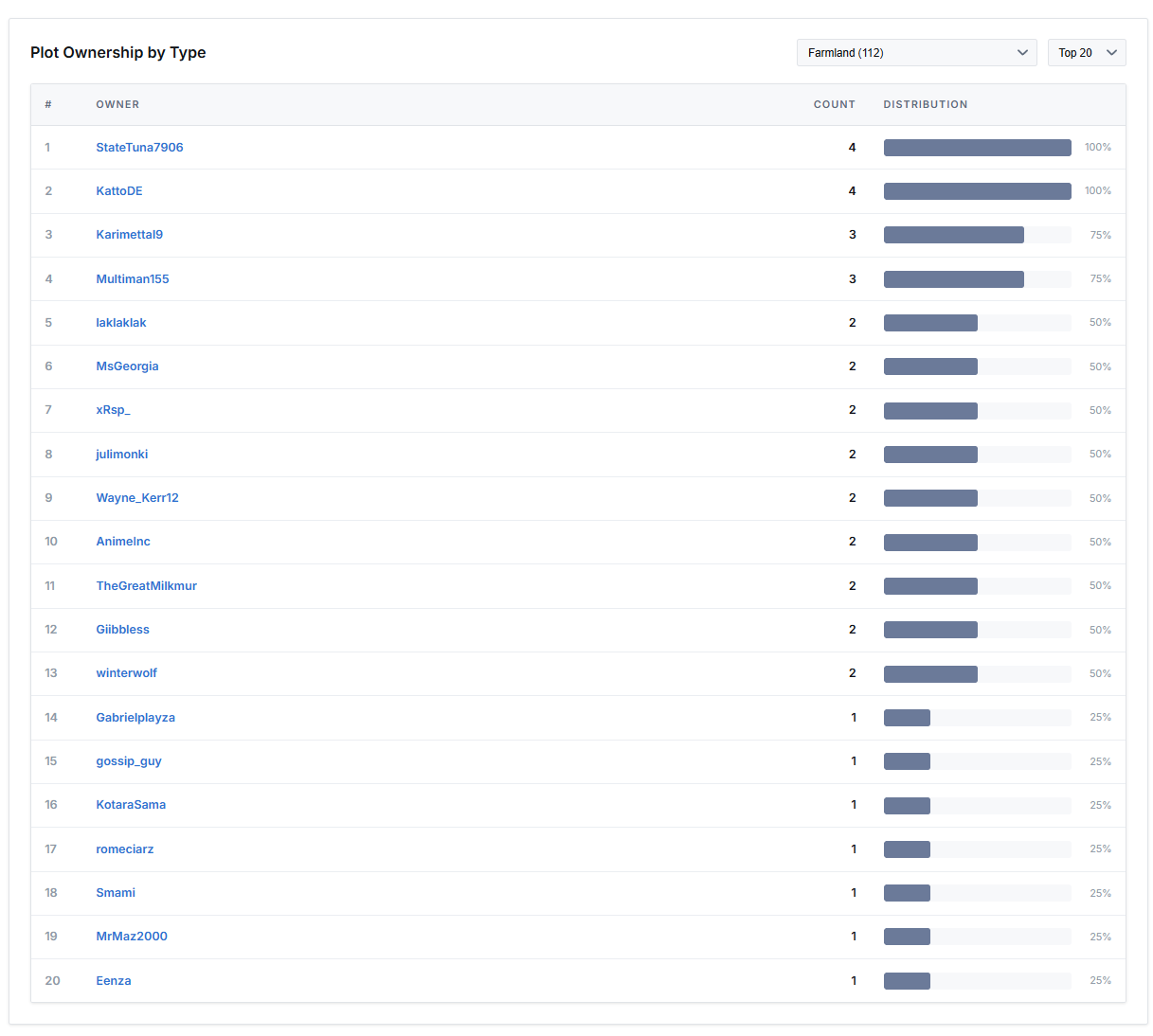The image size is (1153, 1036).
Task: Expand the Top 20 limit dropdown
Action: (x=1086, y=53)
